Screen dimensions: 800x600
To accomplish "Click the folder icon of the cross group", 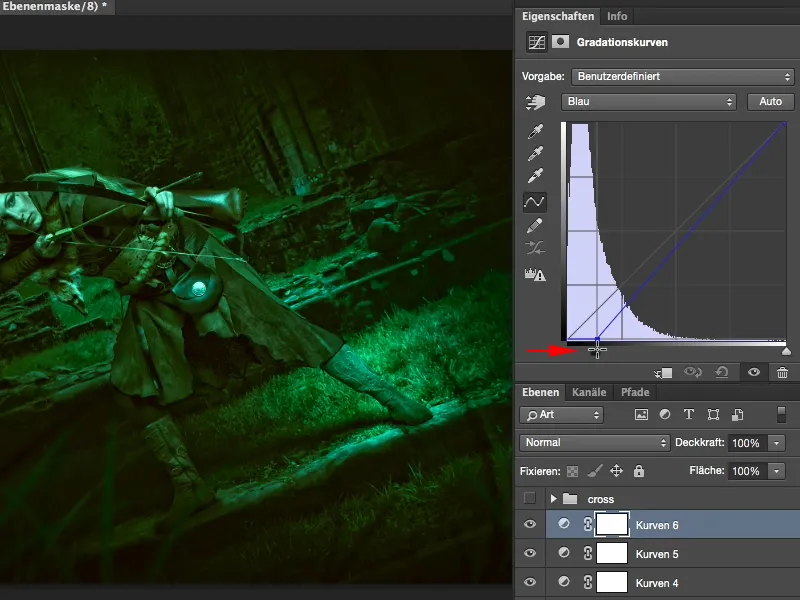I will 570,499.
